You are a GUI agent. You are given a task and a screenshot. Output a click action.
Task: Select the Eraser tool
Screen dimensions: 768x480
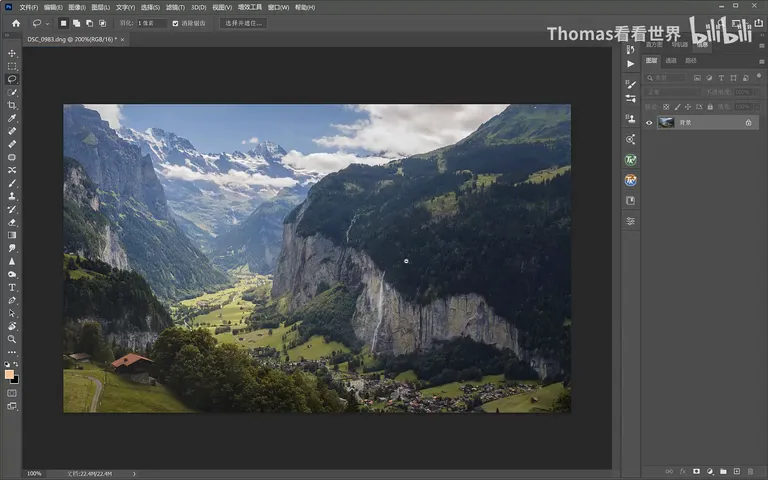tap(12, 222)
